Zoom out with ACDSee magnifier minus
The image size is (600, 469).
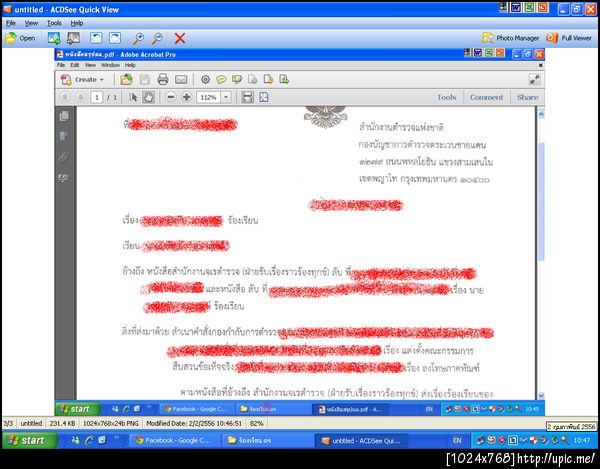[x=157, y=38]
